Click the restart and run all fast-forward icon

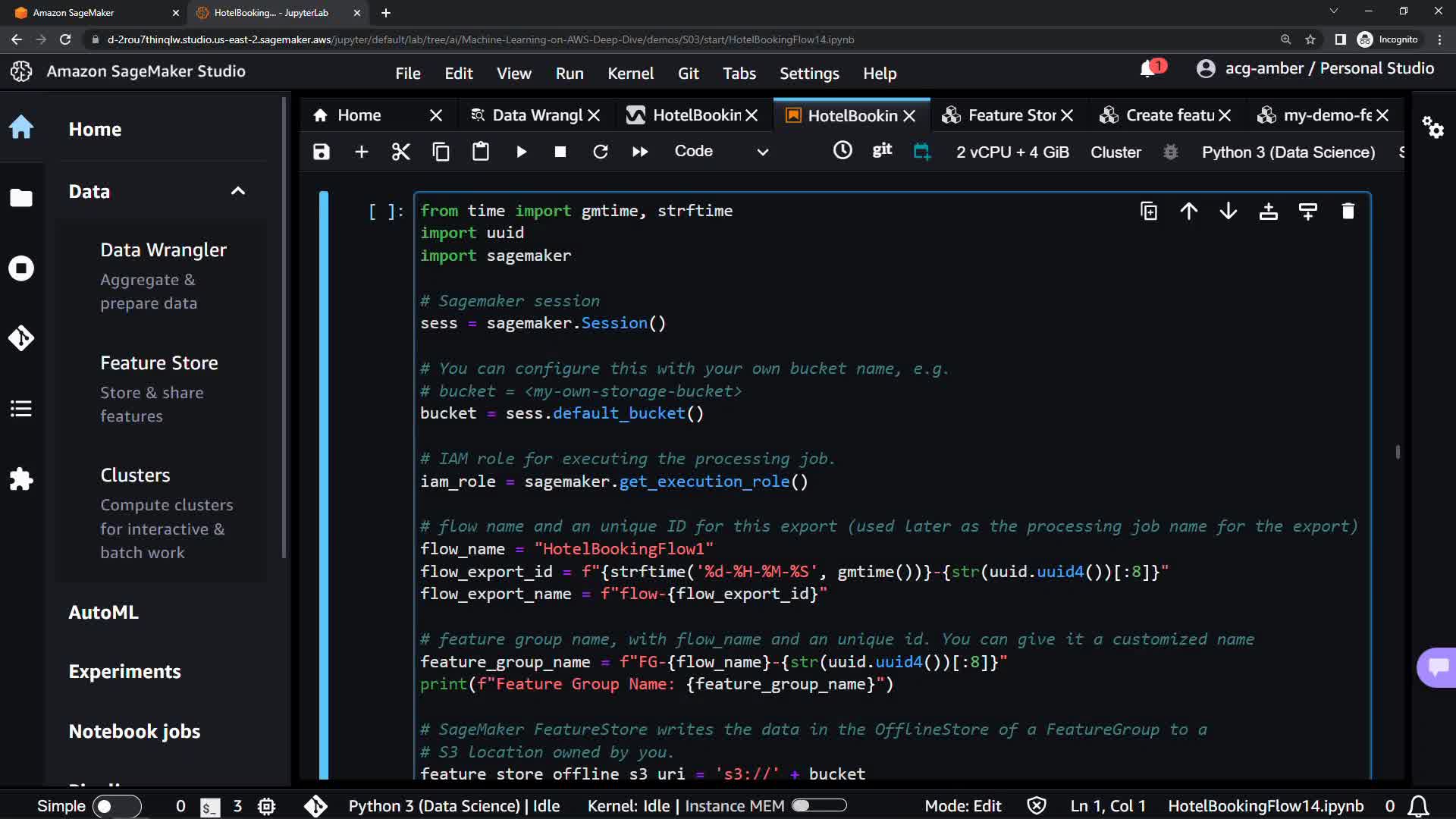coord(640,152)
